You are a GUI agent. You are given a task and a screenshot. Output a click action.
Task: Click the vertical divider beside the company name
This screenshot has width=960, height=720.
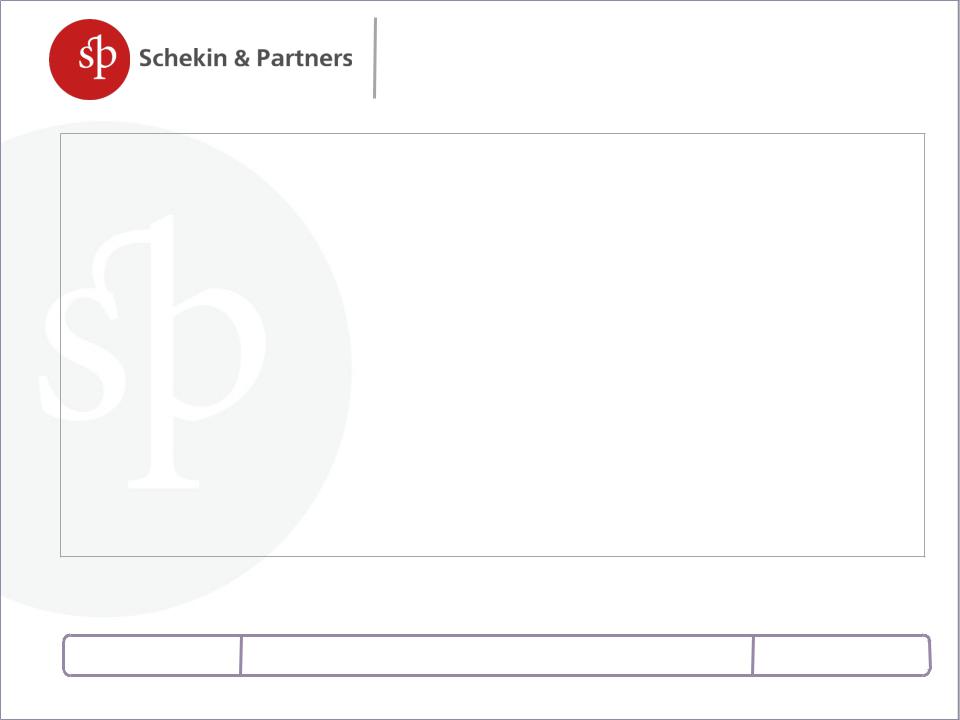[375, 58]
